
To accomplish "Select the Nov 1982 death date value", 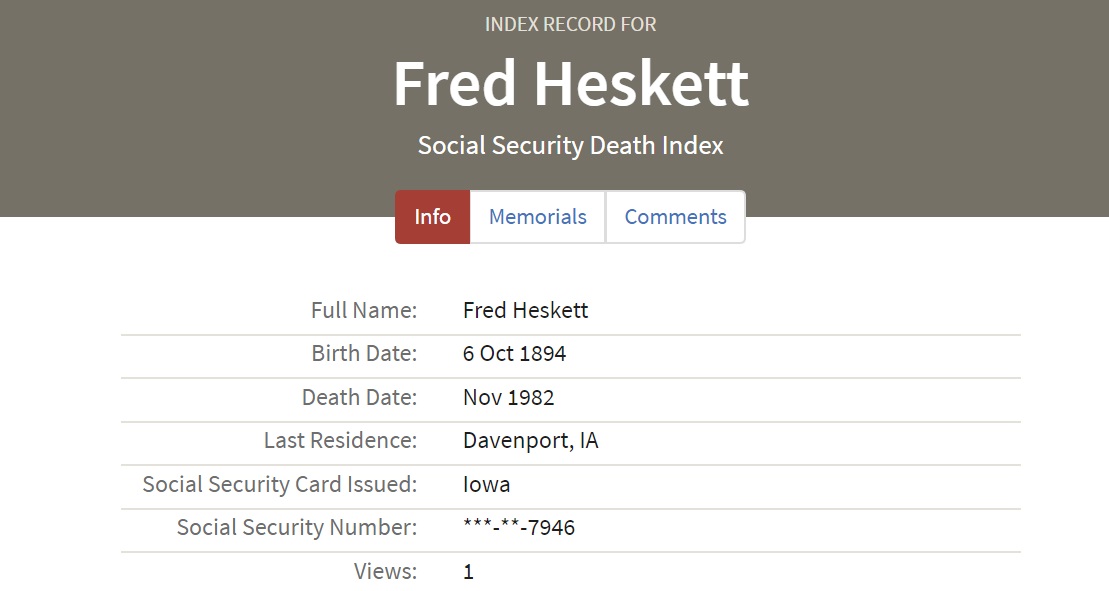I will [x=508, y=397].
